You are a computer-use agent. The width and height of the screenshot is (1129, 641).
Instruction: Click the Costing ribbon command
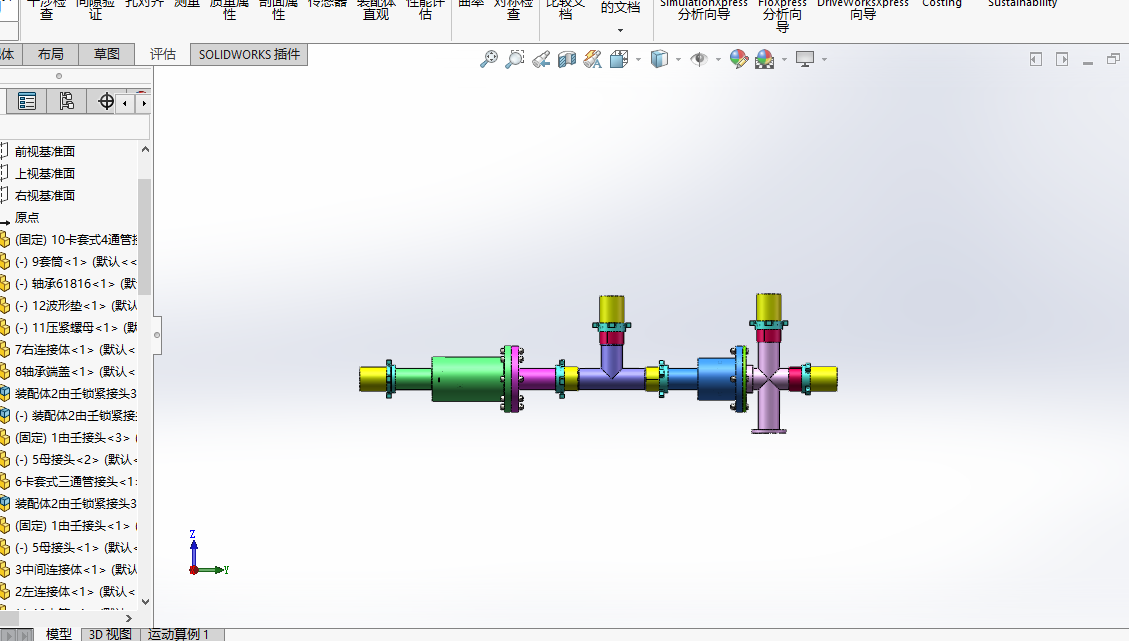[x=942, y=4]
